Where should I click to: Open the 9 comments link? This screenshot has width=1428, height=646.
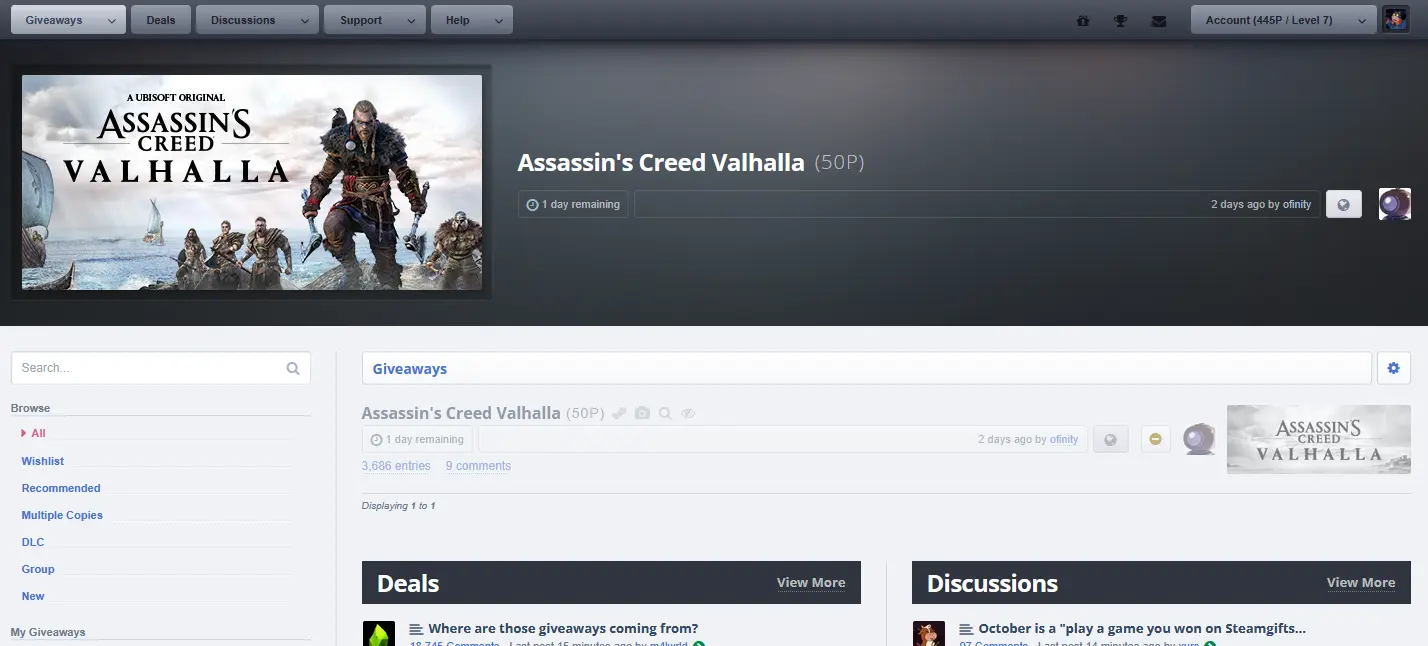pos(478,466)
